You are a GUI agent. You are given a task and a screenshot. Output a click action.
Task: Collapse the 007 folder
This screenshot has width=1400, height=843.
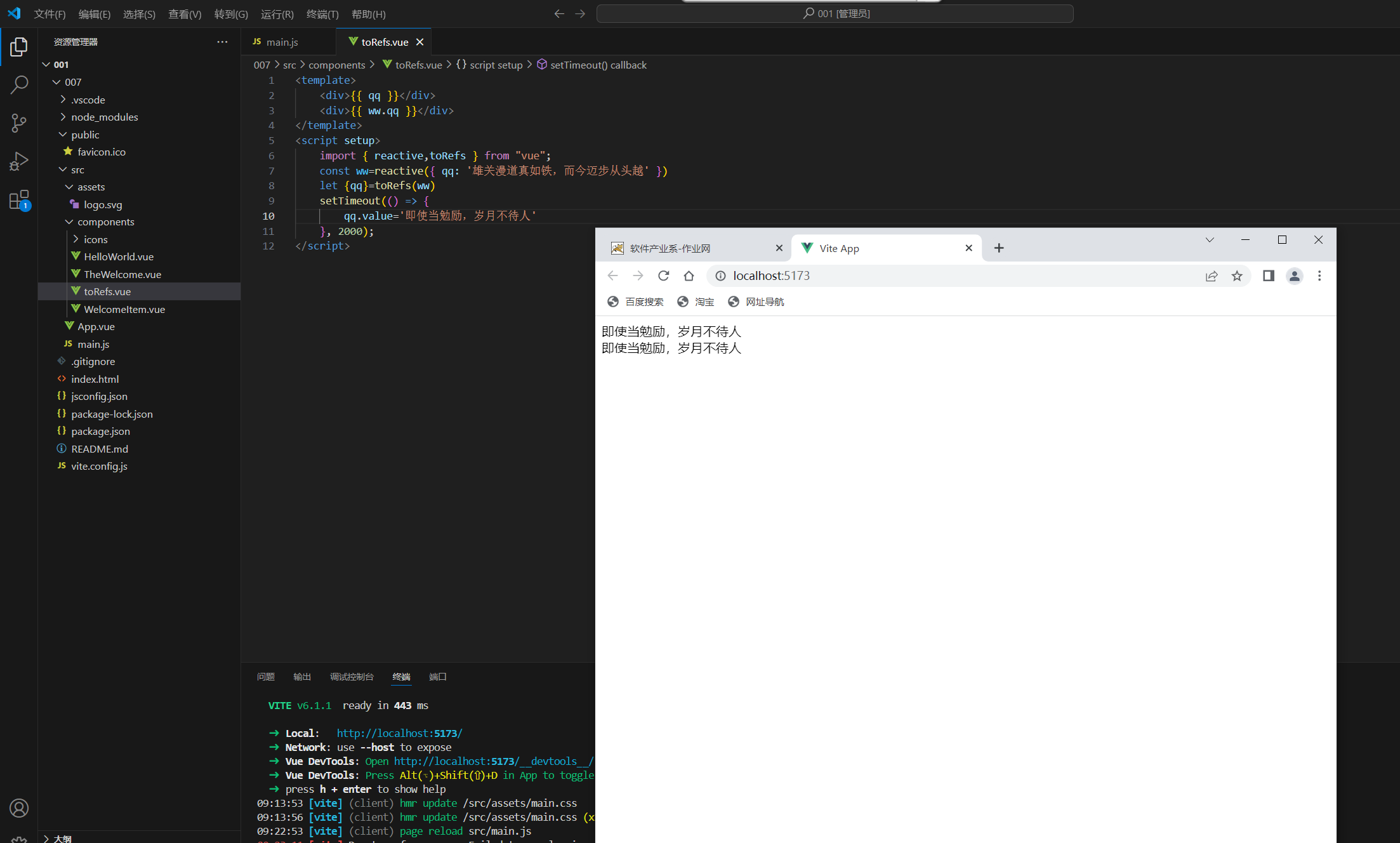click(56, 82)
